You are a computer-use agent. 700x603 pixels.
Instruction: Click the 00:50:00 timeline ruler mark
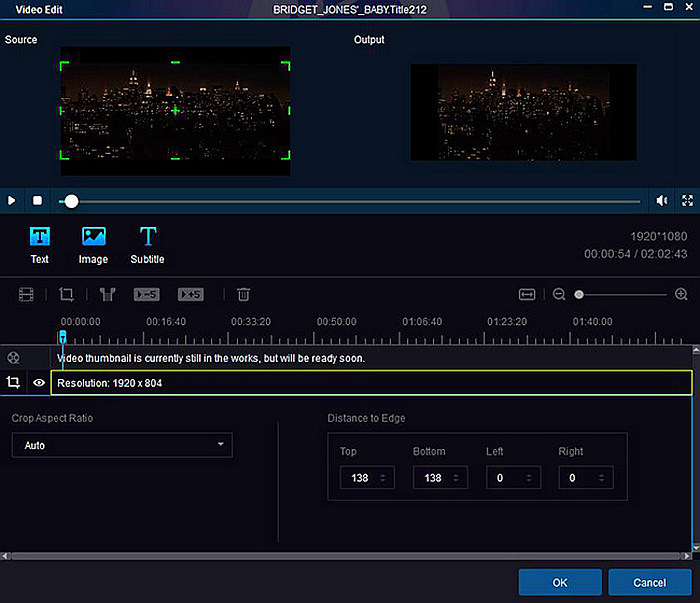click(x=336, y=321)
